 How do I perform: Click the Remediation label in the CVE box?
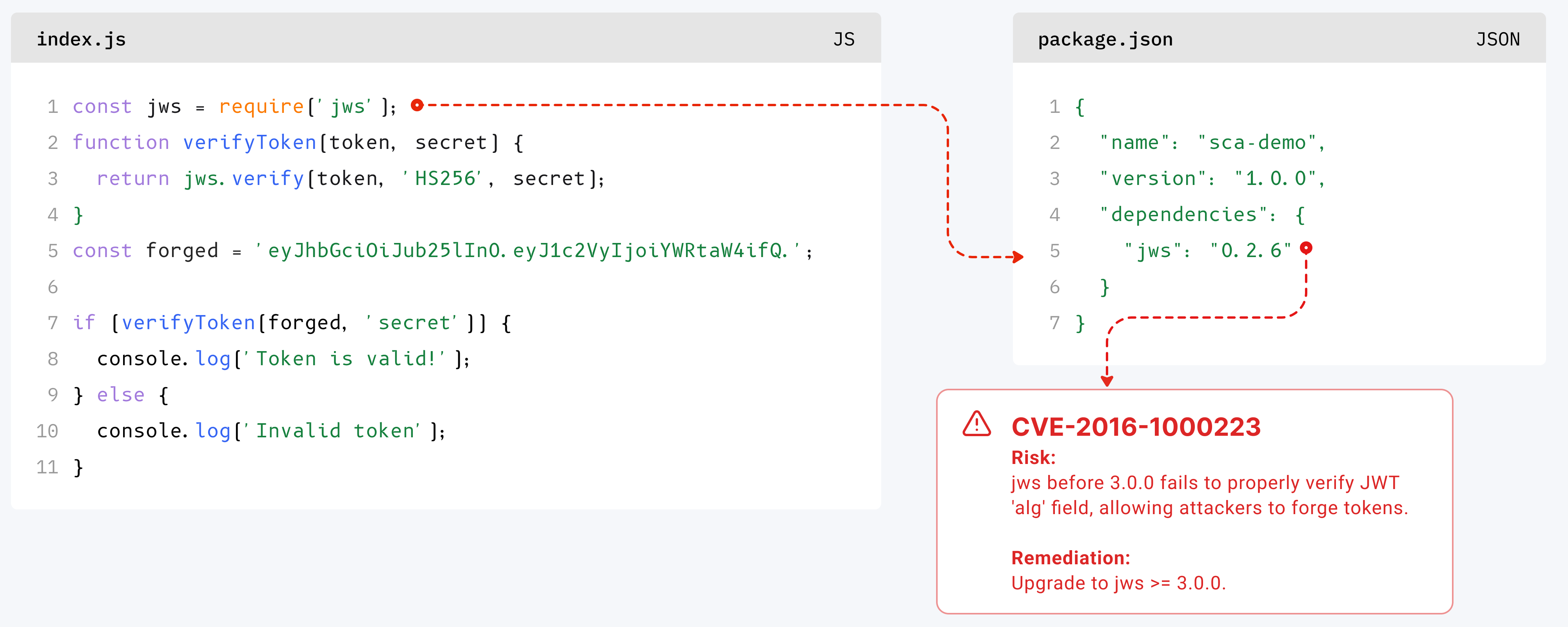pos(1070,558)
